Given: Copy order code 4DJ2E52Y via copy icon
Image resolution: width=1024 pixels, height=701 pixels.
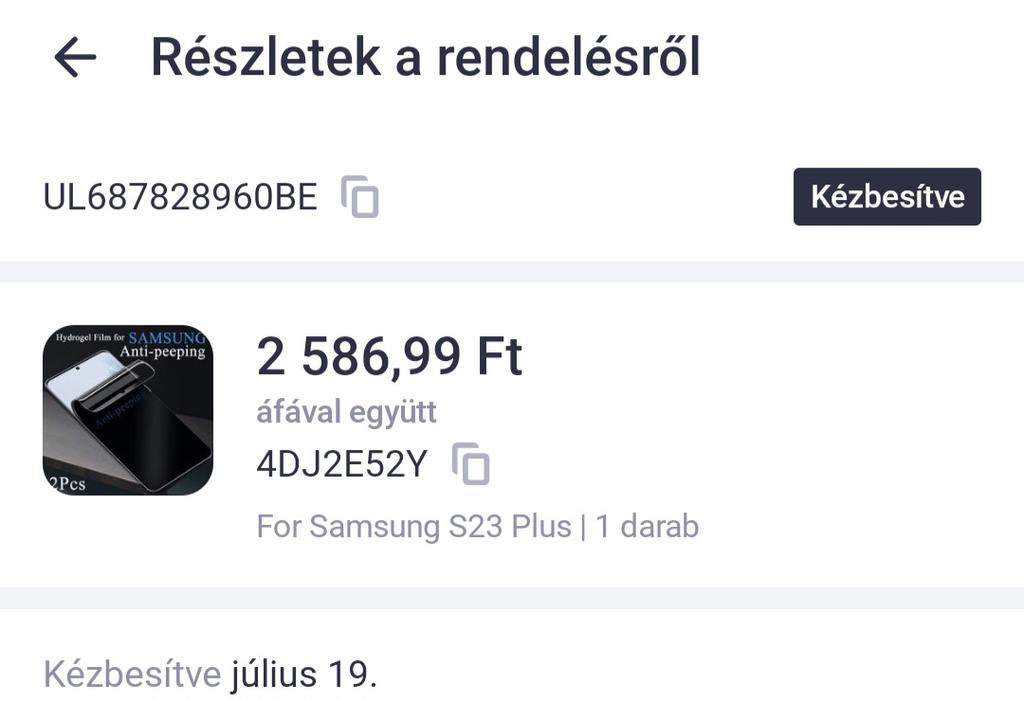Looking at the screenshot, I should (471, 464).
